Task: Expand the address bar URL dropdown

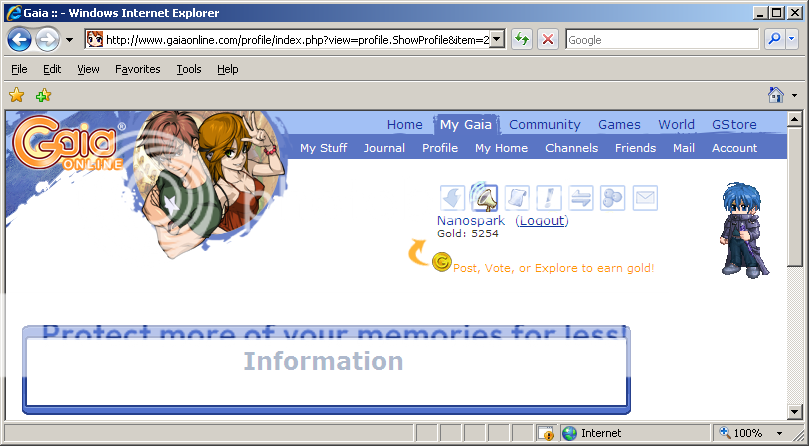Action: 497,40
